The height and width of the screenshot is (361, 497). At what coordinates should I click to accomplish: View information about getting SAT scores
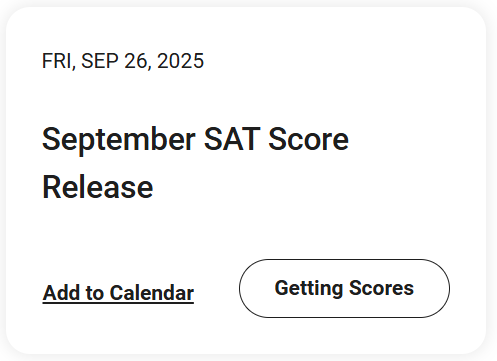tap(344, 288)
